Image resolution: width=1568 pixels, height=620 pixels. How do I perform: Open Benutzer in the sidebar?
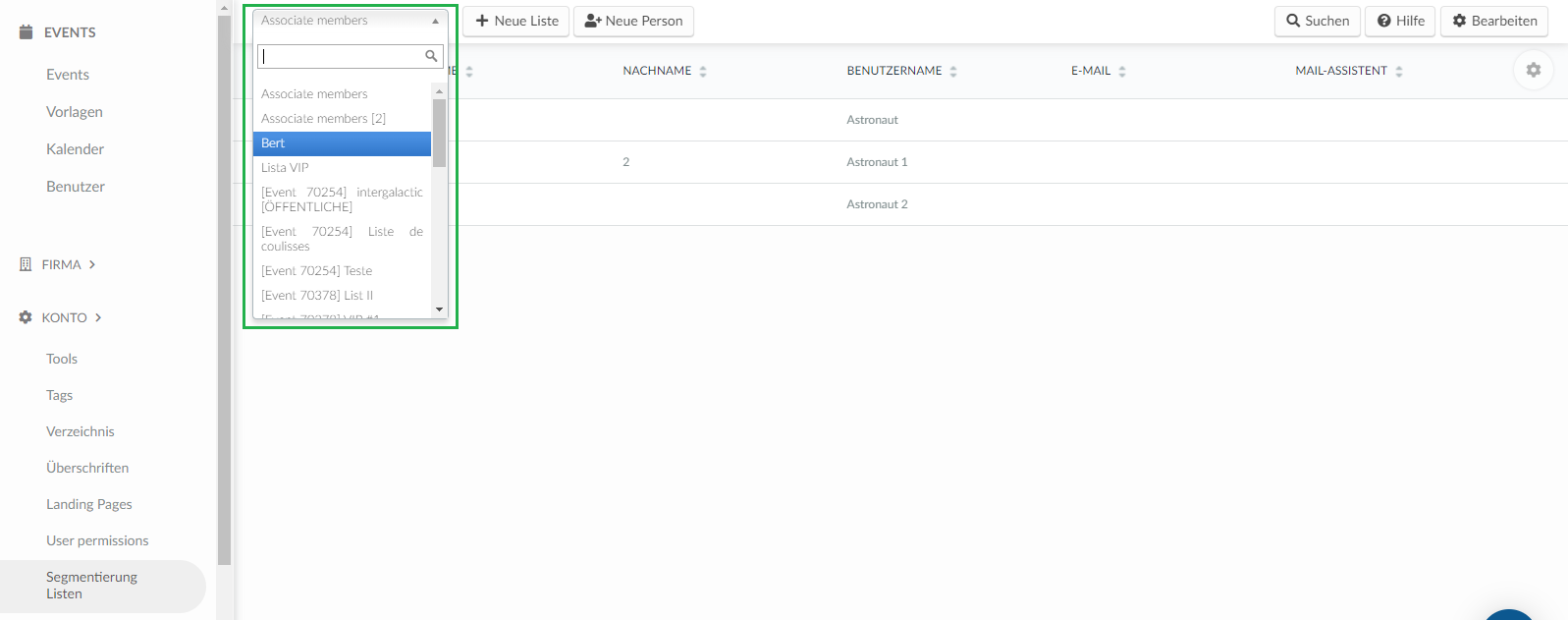point(76,187)
